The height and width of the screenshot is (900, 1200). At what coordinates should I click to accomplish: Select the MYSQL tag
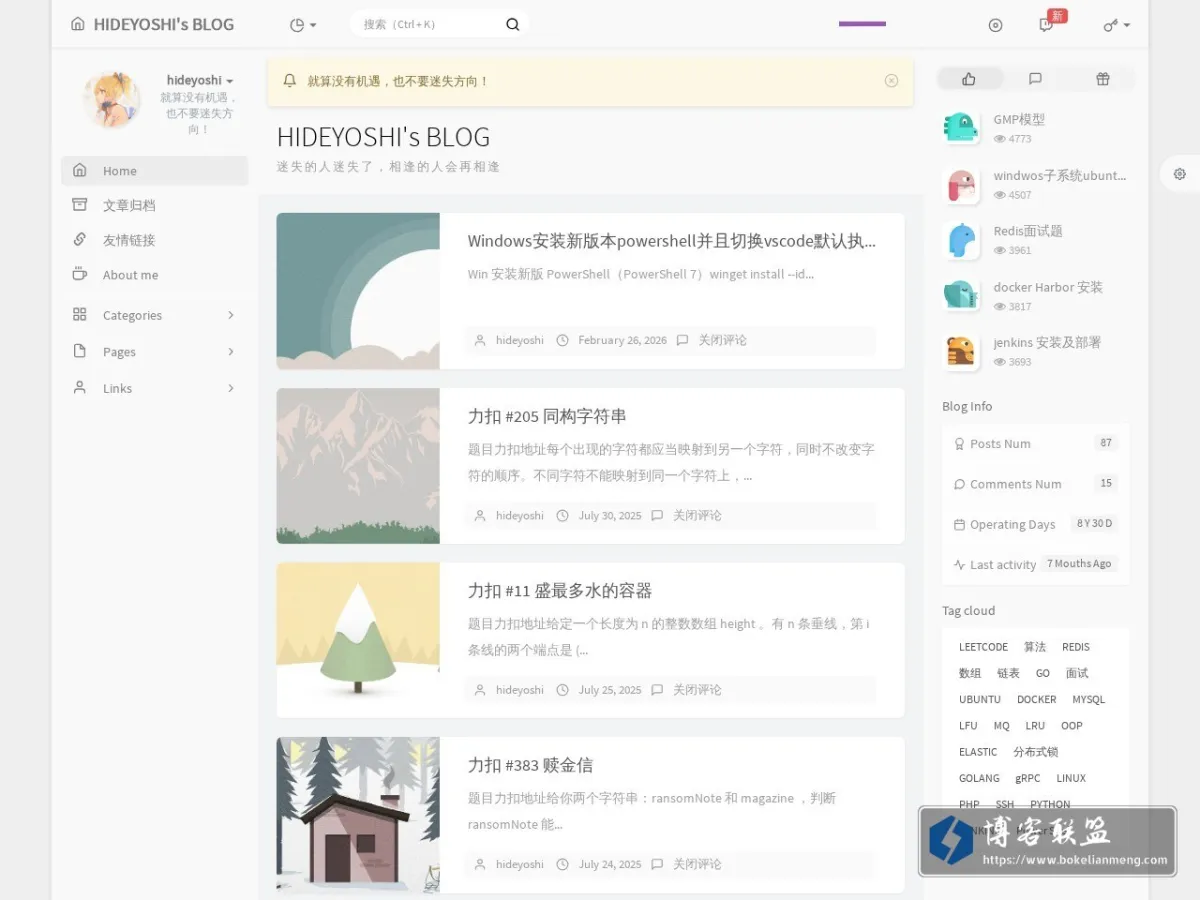tap(1089, 699)
